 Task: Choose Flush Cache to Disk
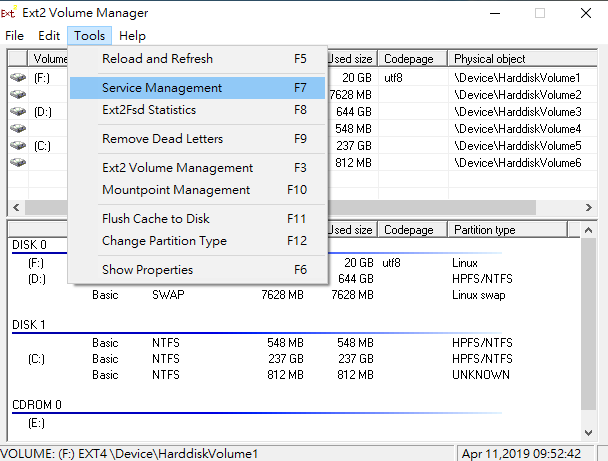[x=156, y=219]
